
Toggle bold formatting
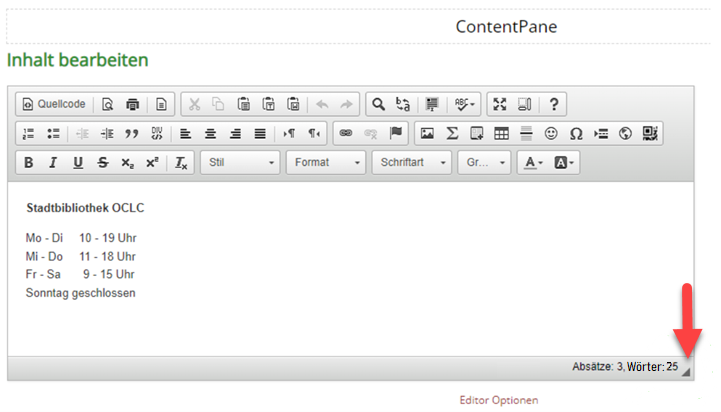(29, 163)
